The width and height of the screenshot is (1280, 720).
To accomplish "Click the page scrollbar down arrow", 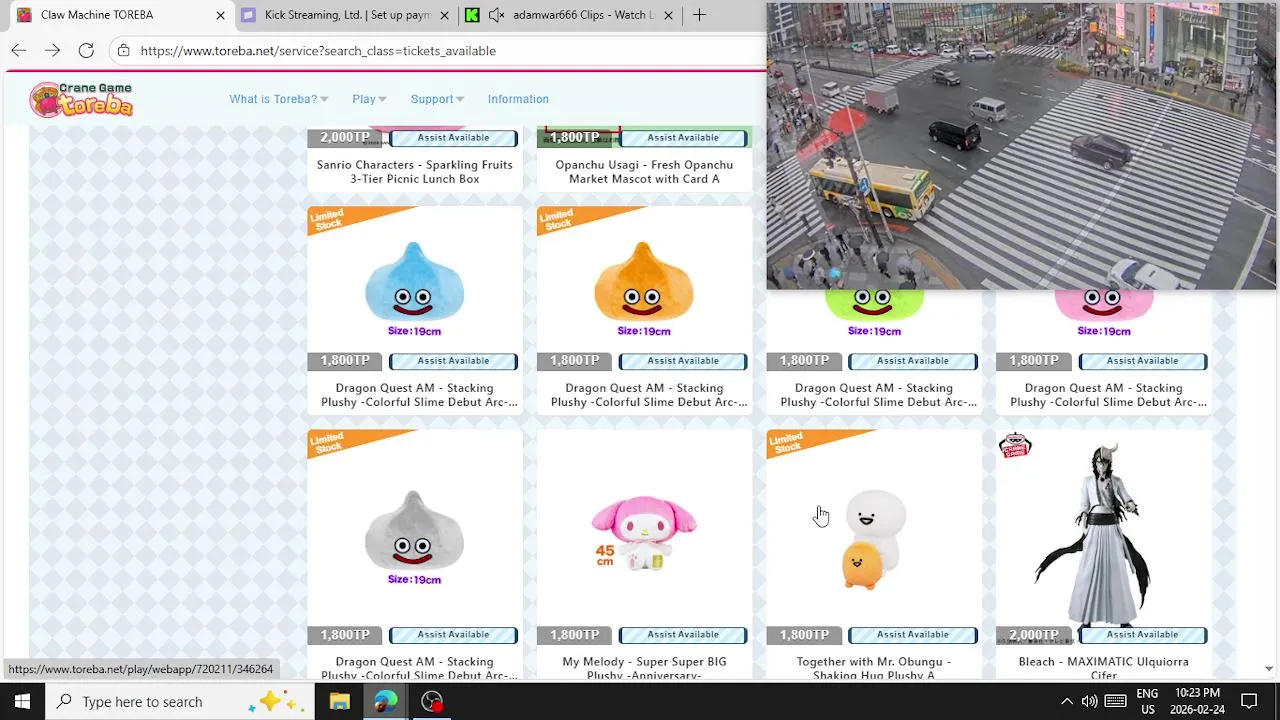I will pos(1269,669).
